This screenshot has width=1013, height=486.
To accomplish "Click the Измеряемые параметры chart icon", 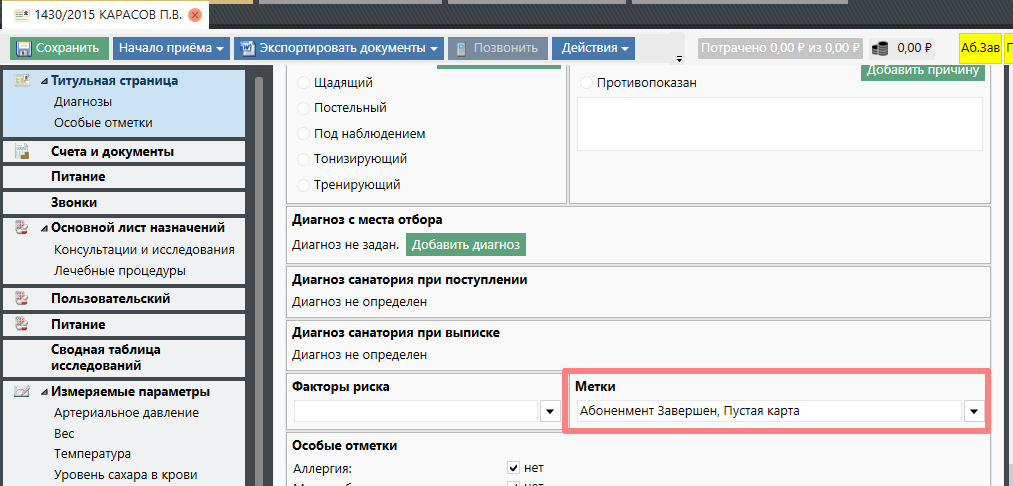I will tap(22, 392).
